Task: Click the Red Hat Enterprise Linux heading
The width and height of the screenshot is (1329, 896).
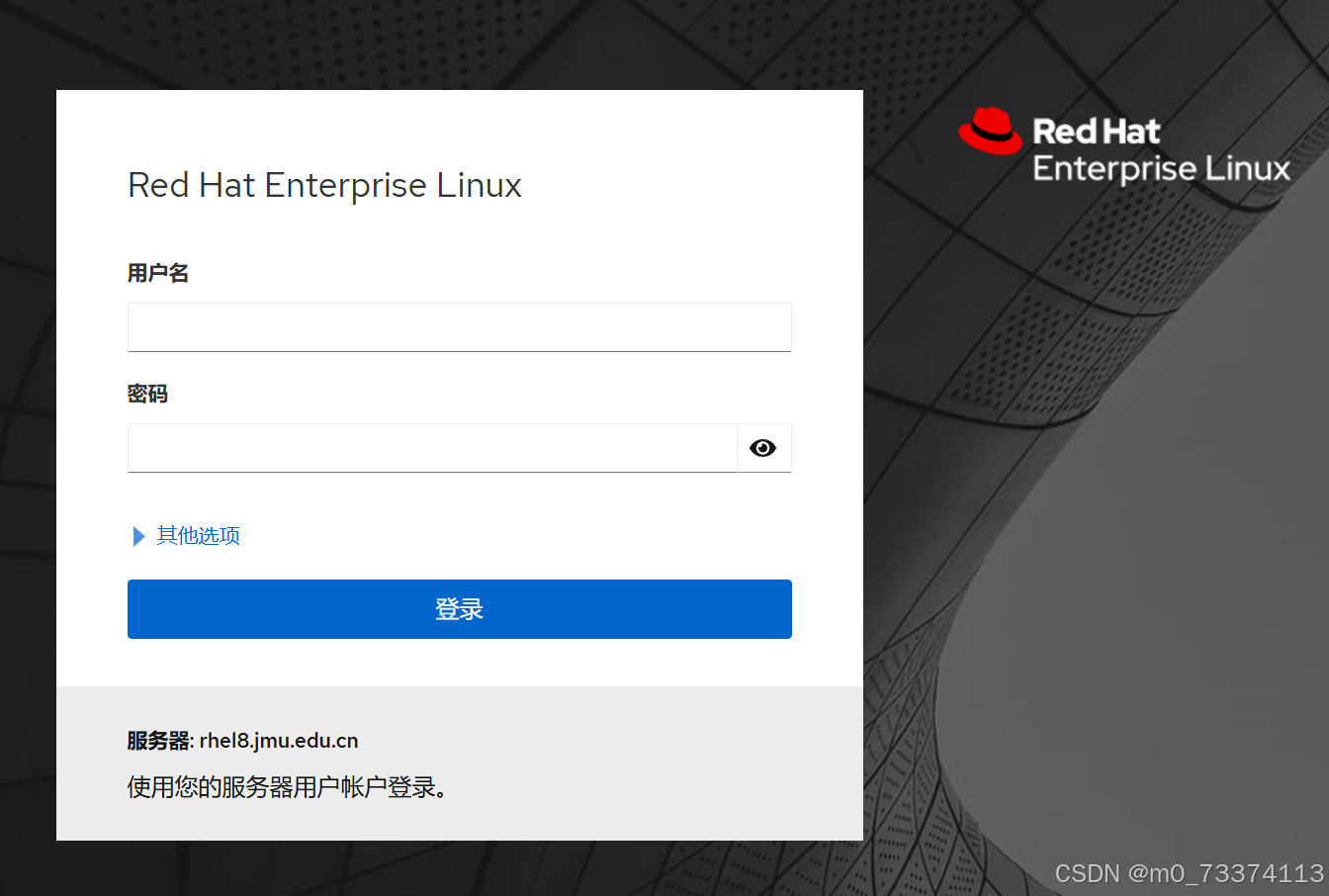Action: coord(324,185)
